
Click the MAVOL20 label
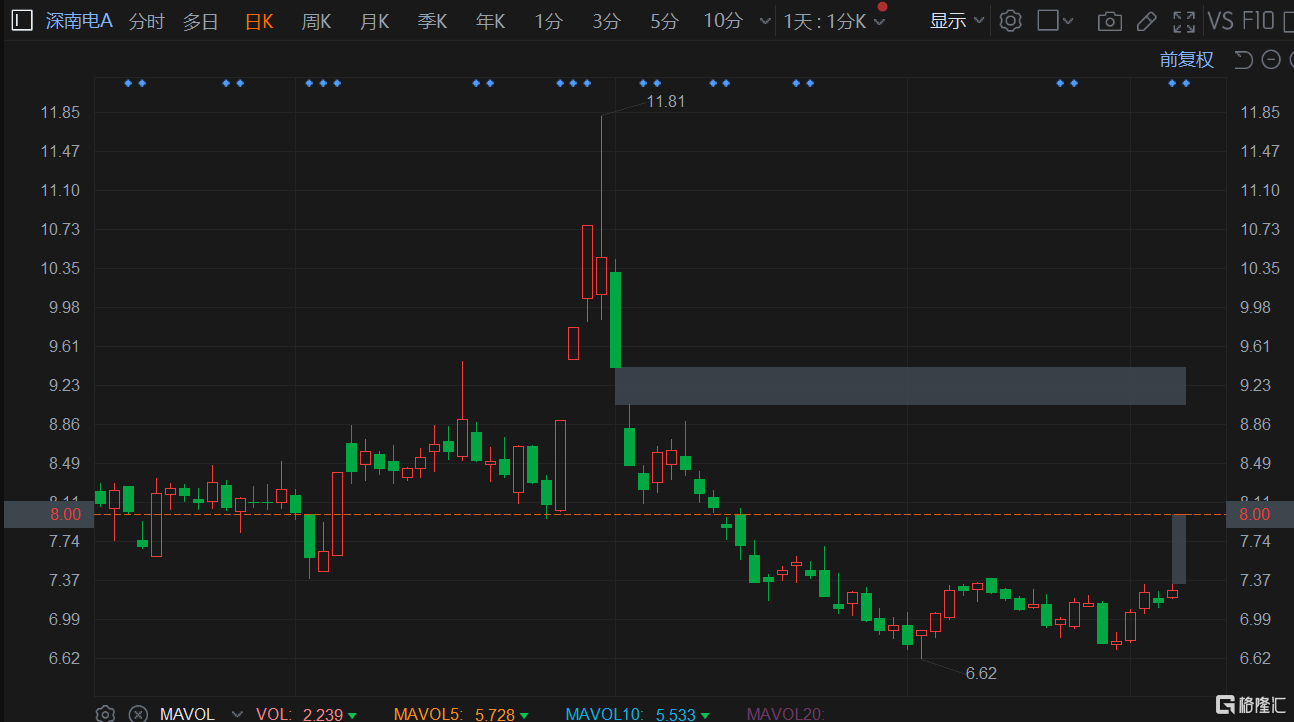(786, 714)
